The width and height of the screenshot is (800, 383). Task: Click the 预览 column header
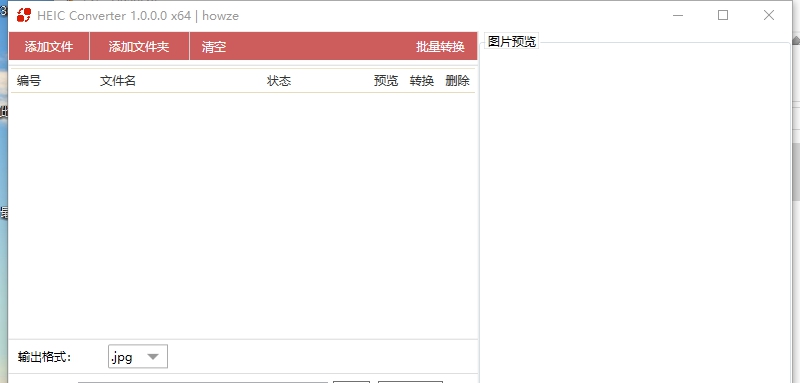386,81
